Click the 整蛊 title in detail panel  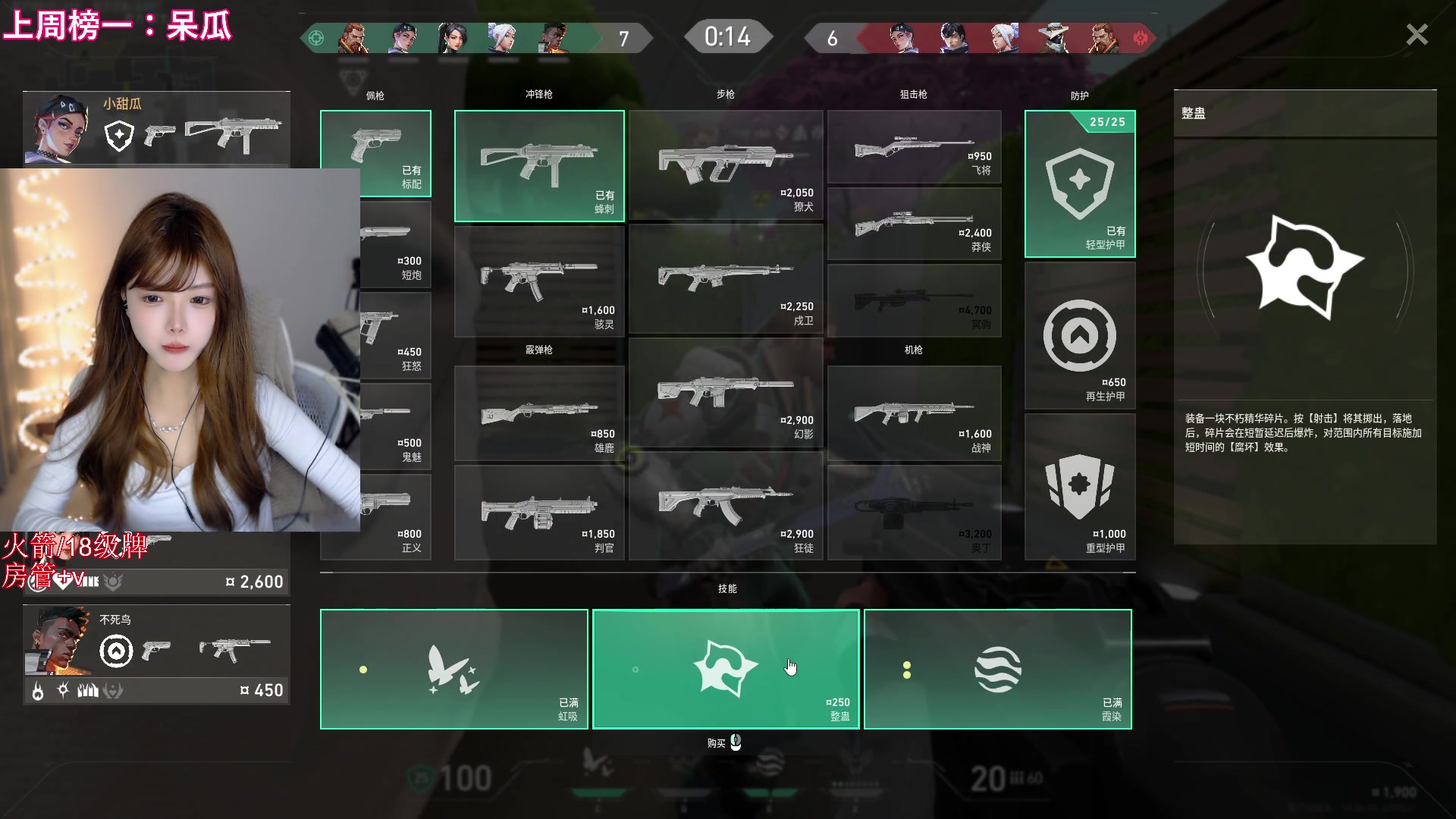1194,113
